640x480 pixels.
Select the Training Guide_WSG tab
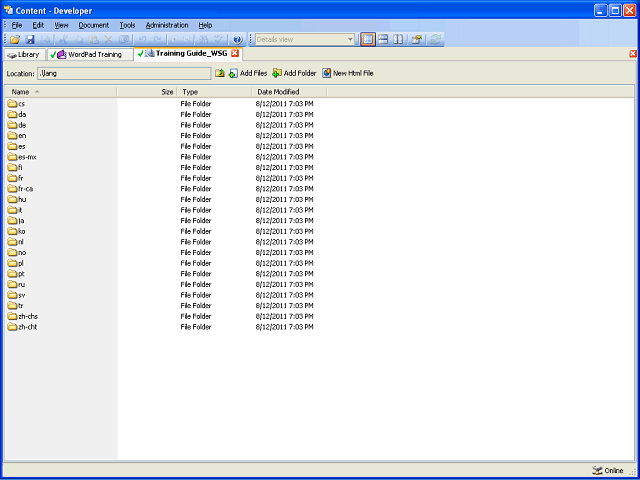tap(187, 53)
